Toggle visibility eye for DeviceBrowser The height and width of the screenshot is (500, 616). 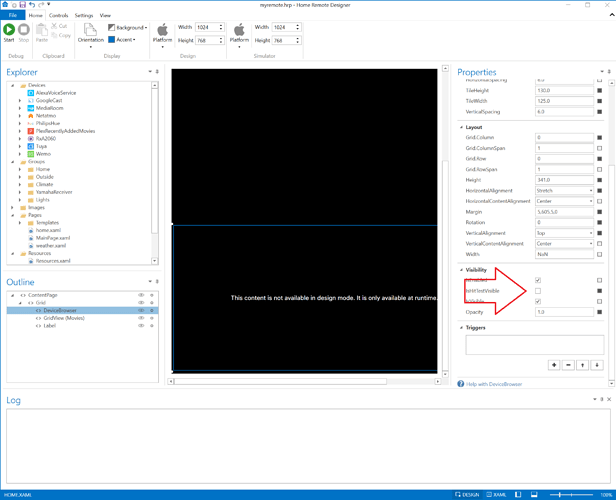[141, 310]
